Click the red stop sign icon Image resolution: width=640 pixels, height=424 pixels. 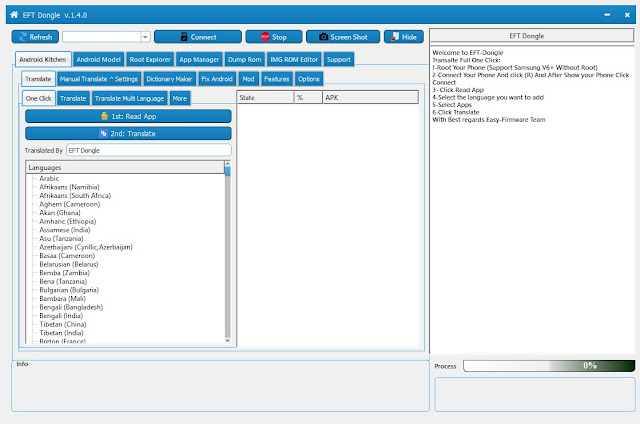pos(265,37)
